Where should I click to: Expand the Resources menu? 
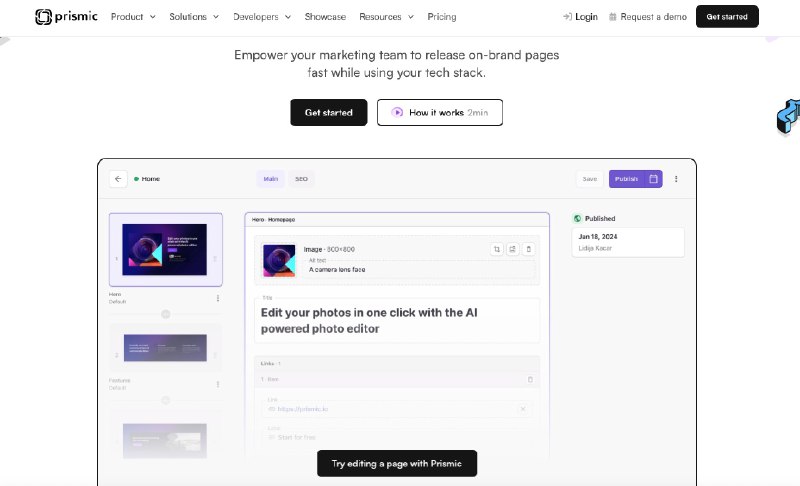(x=386, y=17)
